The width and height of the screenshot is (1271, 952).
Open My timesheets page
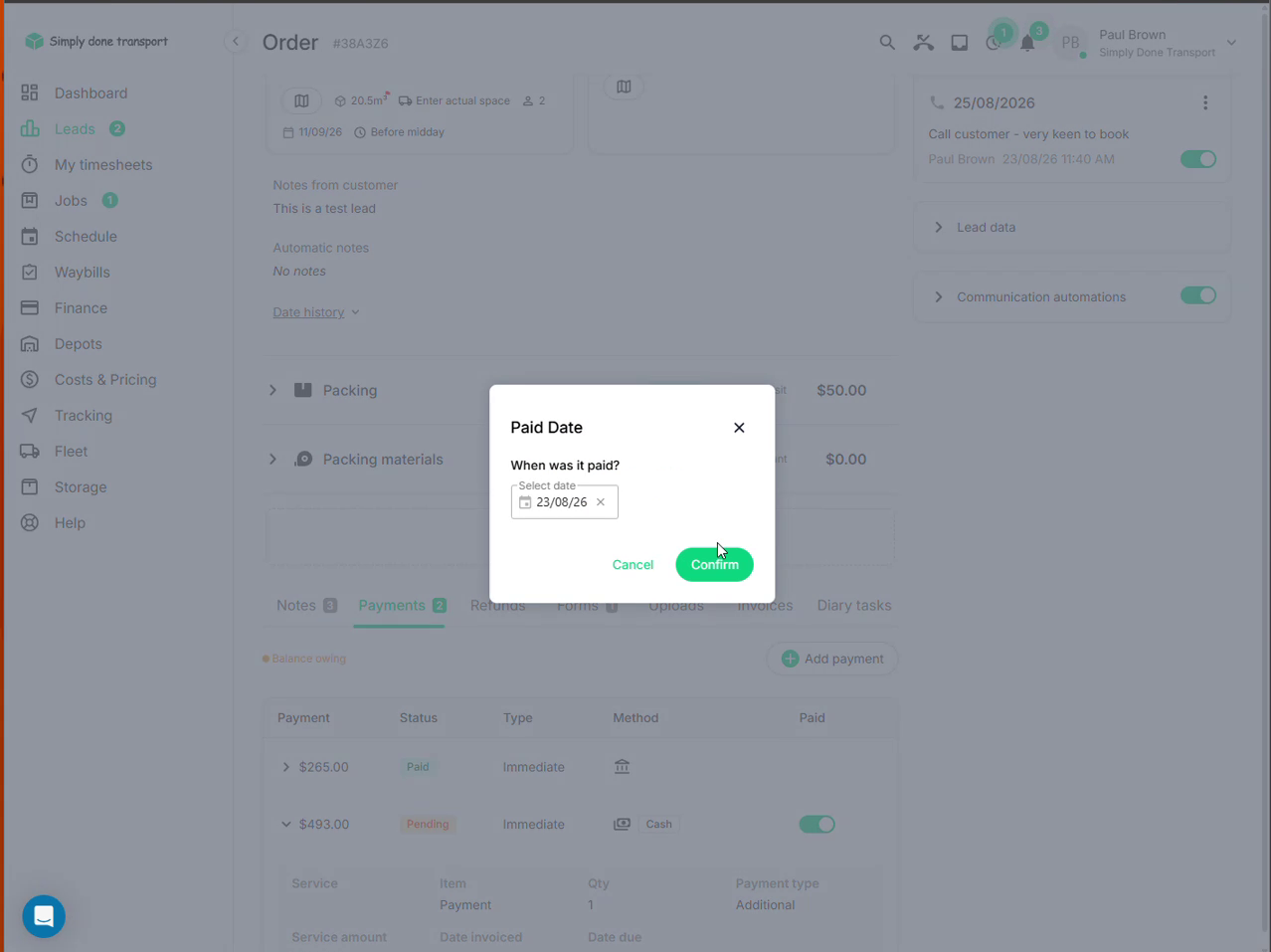(103, 164)
